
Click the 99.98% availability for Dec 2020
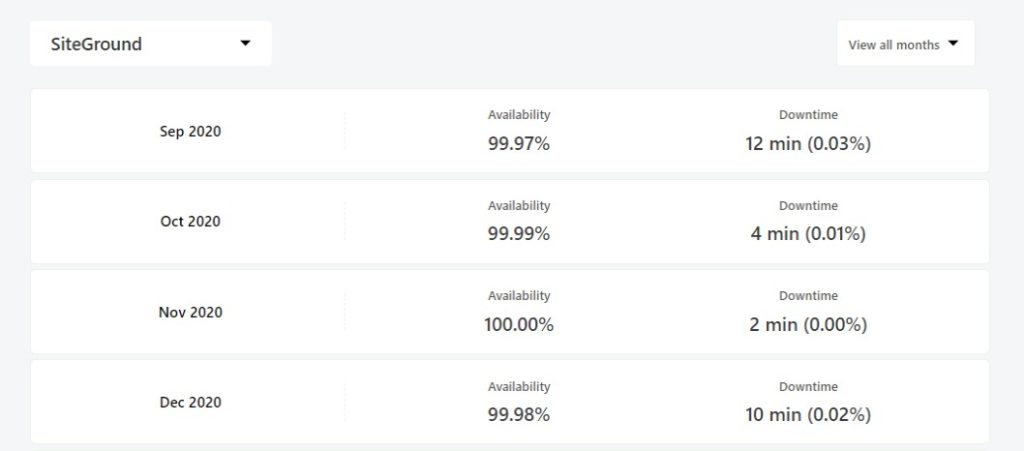(x=519, y=414)
